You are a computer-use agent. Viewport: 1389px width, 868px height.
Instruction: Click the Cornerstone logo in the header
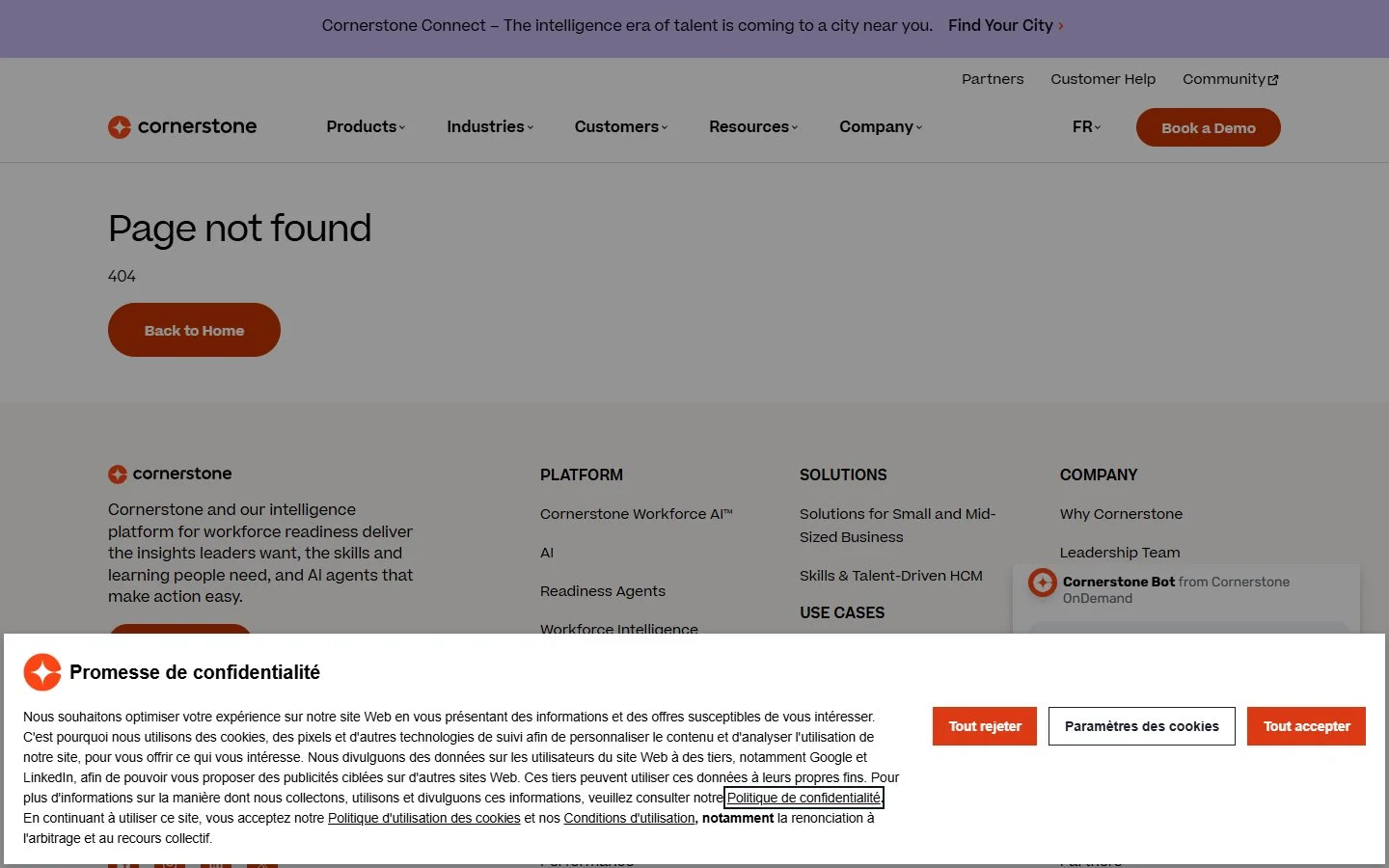pyautogui.click(x=182, y=126)
